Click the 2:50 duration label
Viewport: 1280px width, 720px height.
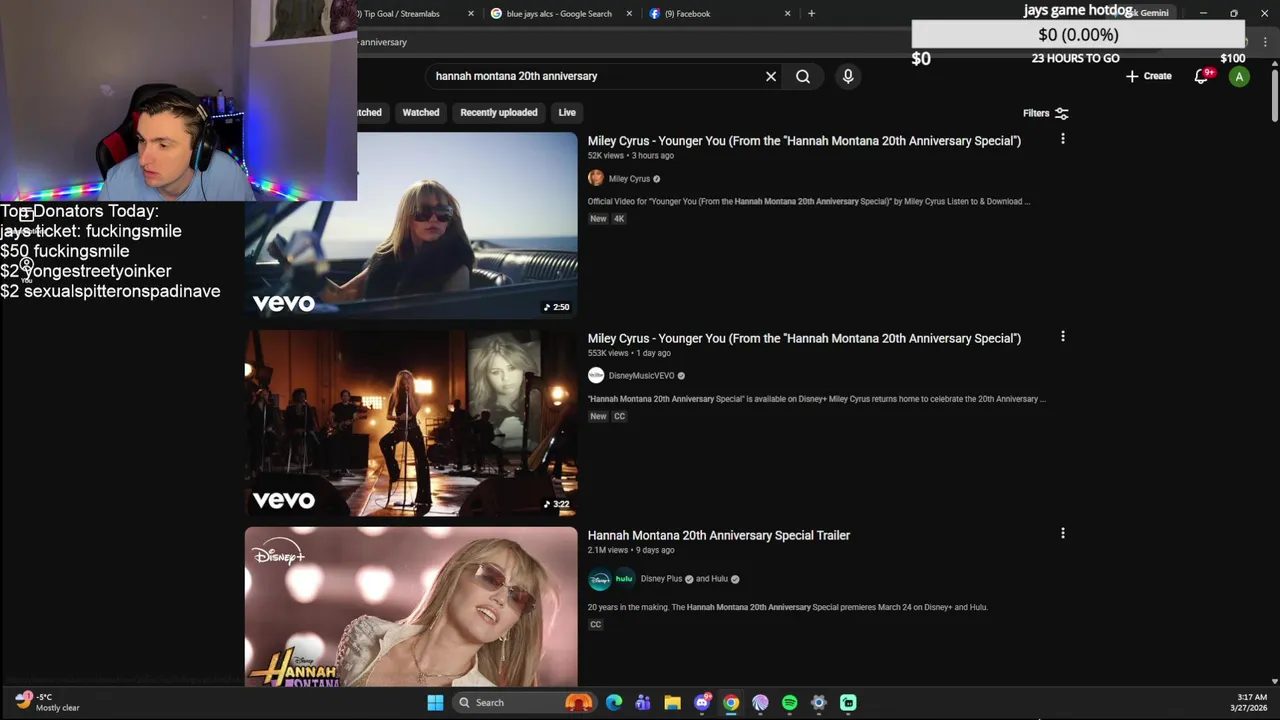click(x=556, y=307)
